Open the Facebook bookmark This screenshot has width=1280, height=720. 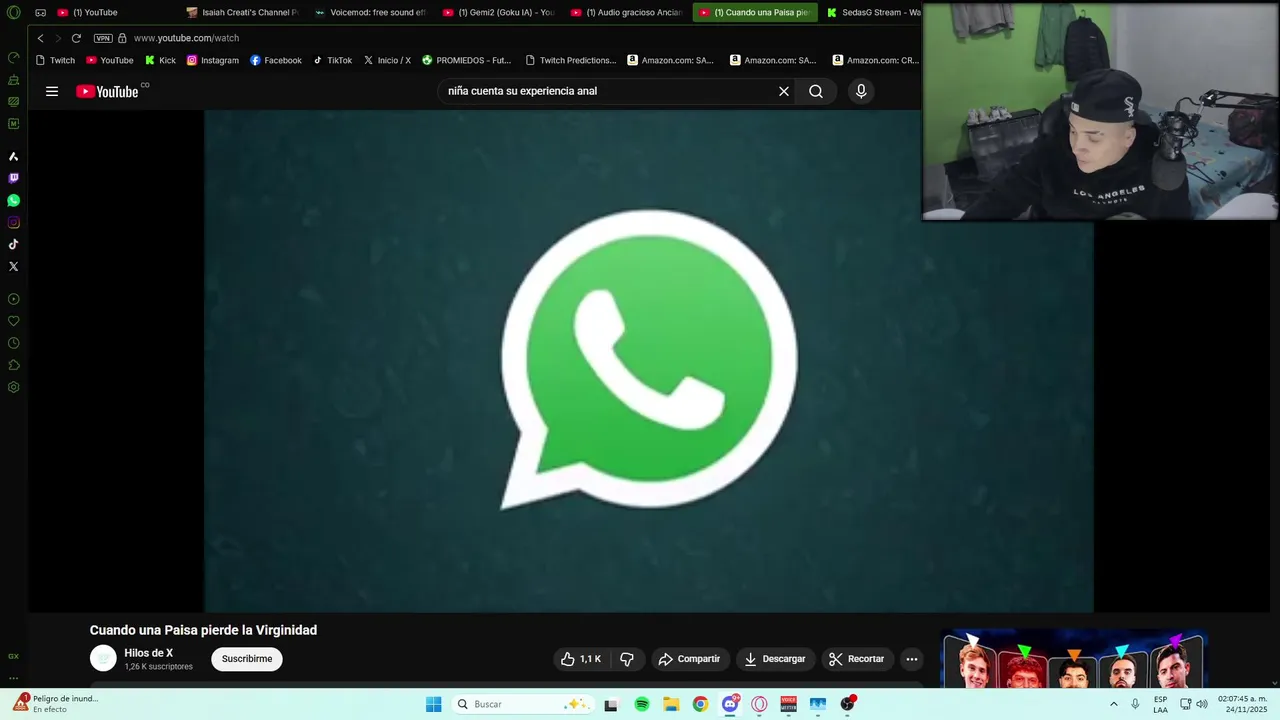[276, 60]
